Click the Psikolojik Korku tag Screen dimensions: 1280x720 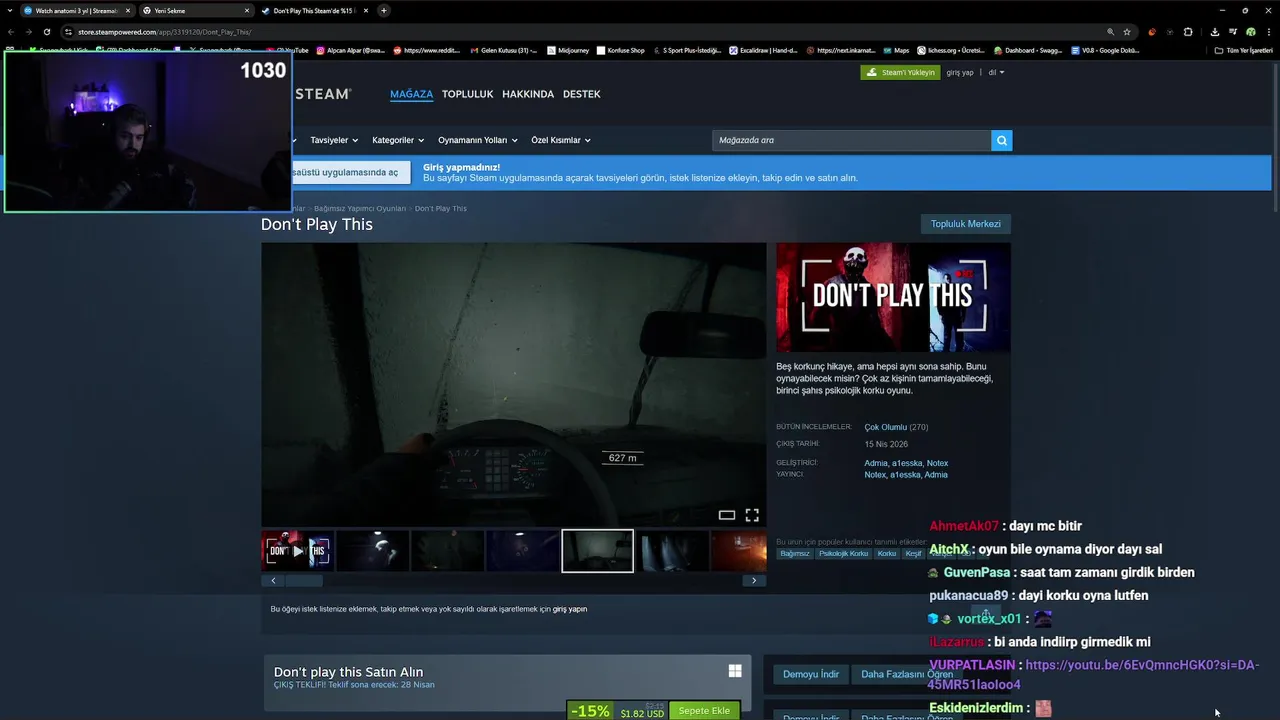coord(844,554)
